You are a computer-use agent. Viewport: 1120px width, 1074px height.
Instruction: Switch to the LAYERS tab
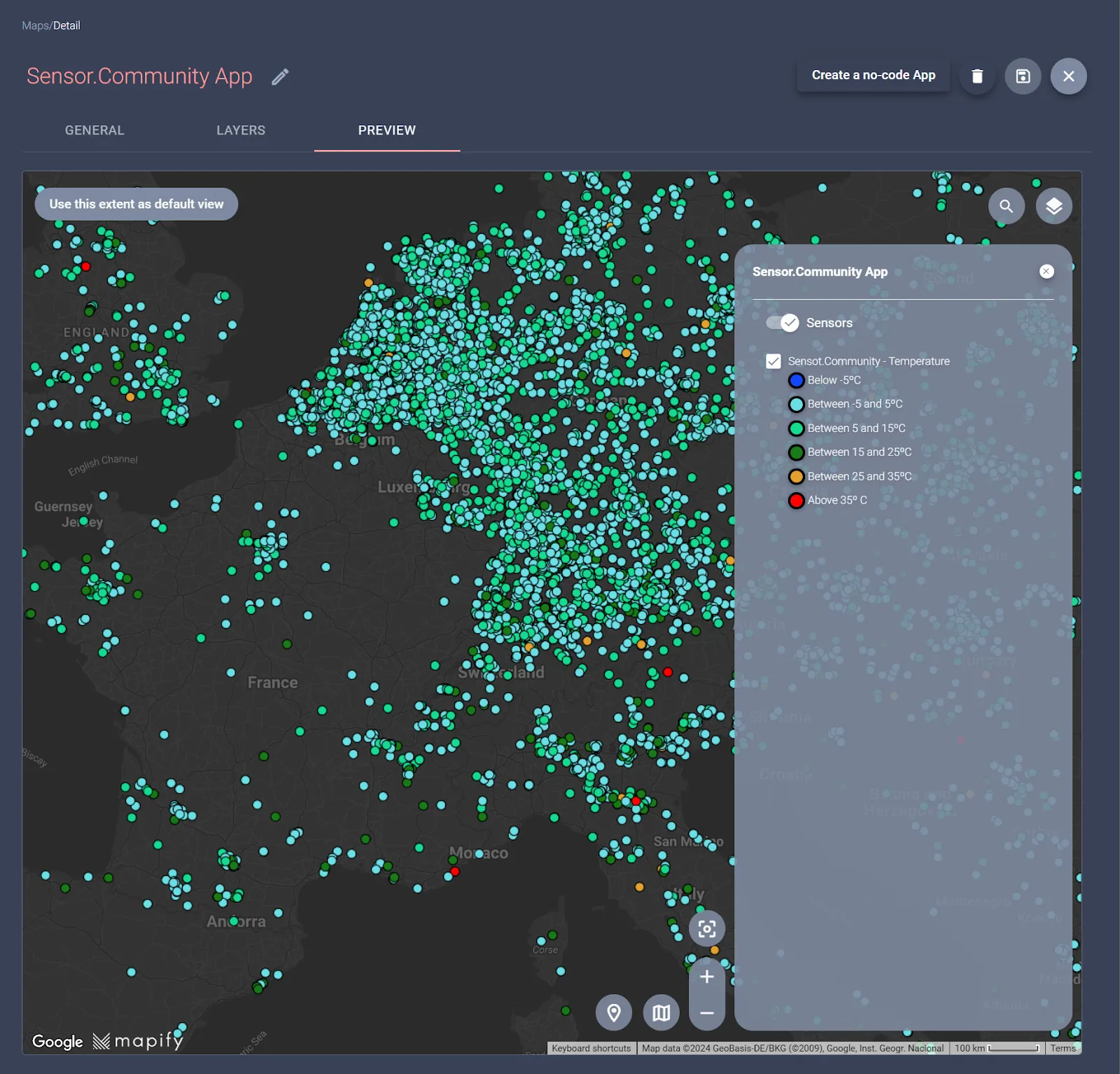241,130
